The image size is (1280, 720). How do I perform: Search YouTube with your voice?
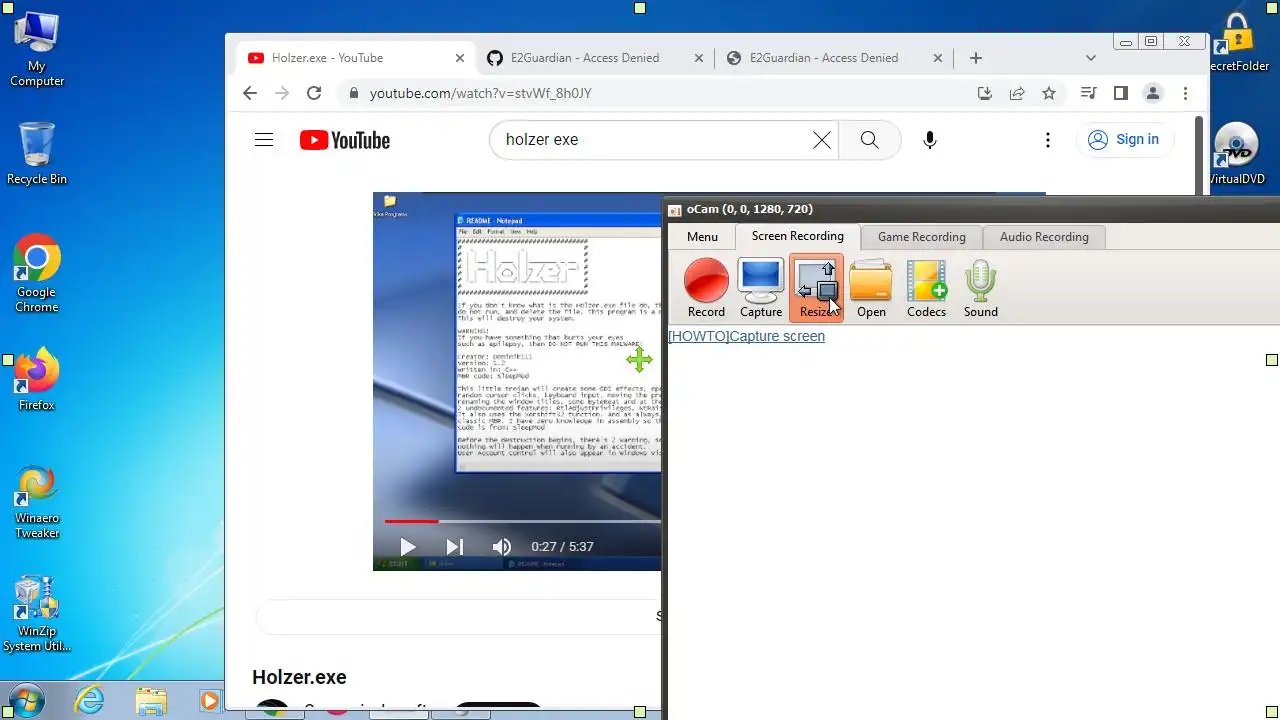tap(930, 140)
